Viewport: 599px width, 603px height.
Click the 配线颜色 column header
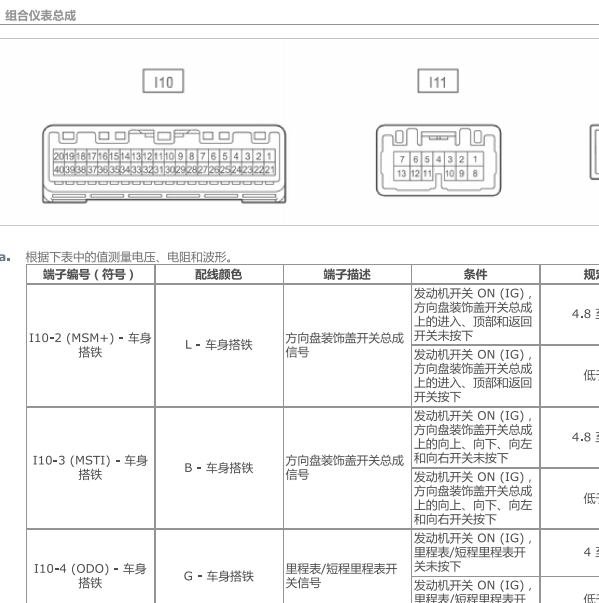click(219, 275)
